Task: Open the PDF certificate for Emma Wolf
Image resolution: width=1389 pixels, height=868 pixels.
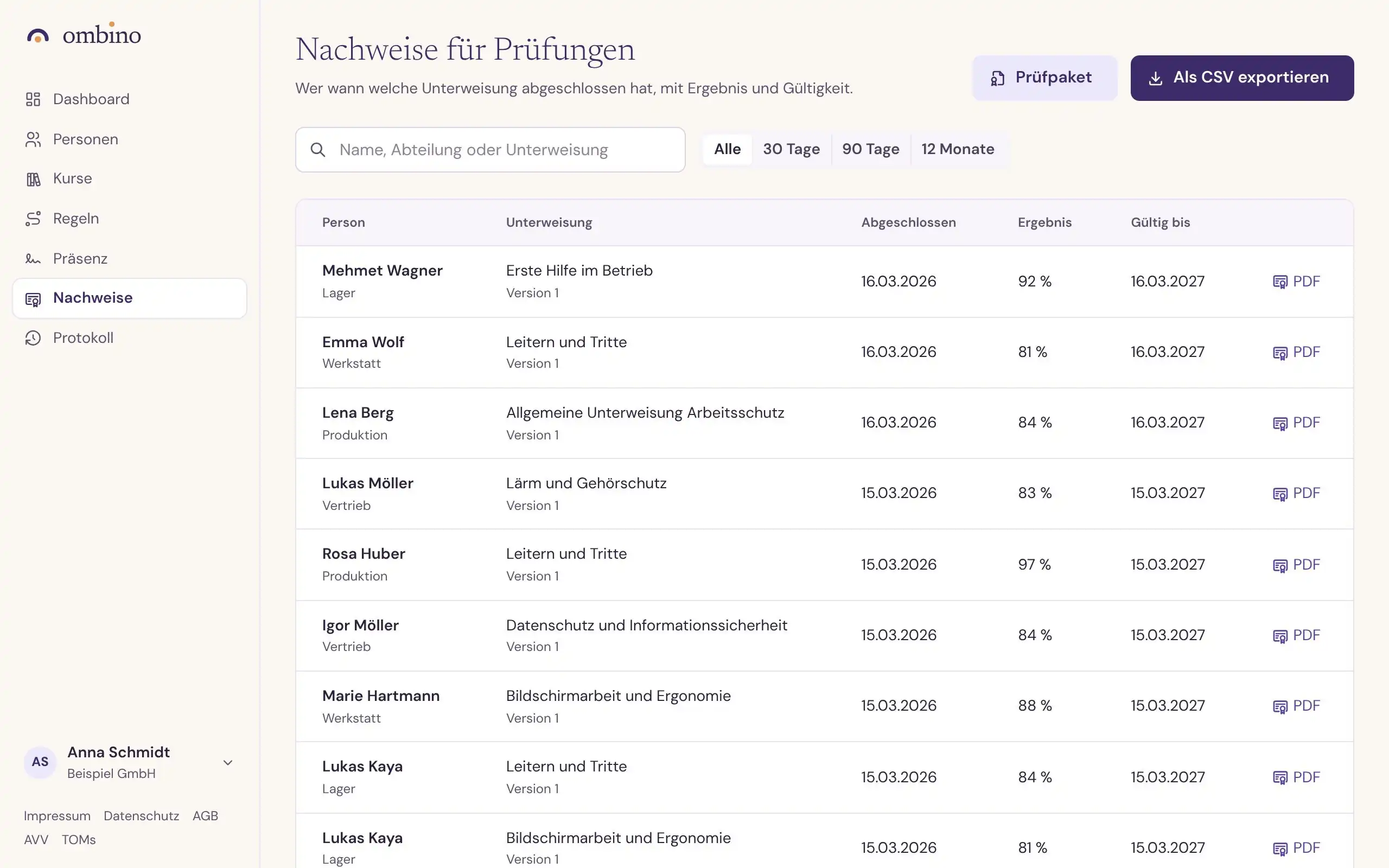Action: (x=1296, y=352)
